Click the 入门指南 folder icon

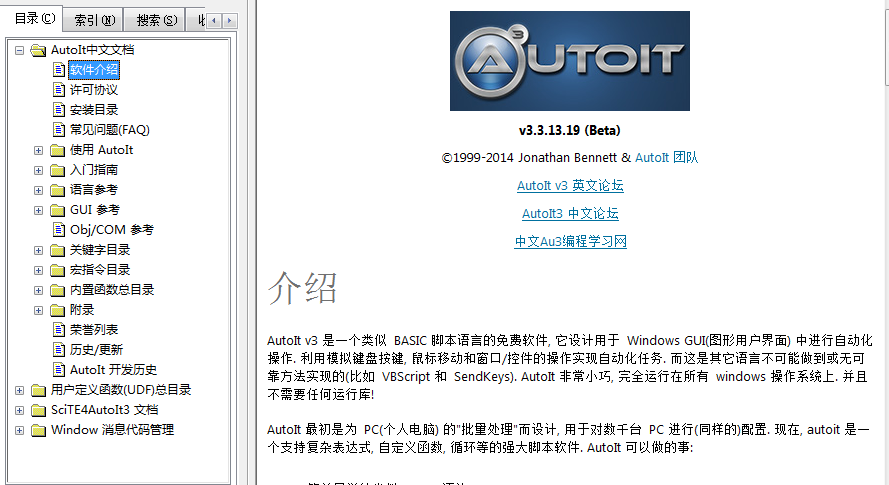(x=57, y=170)
